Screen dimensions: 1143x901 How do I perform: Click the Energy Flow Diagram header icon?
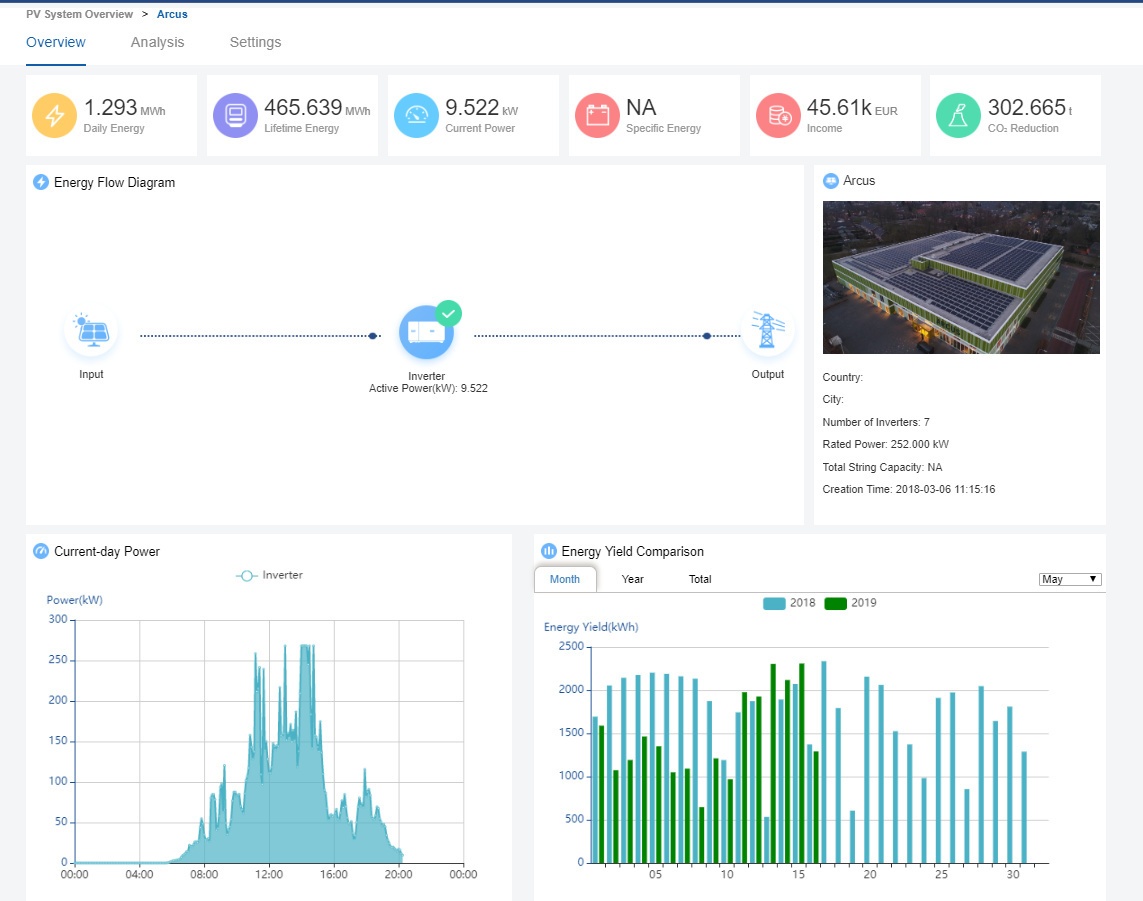41,182
